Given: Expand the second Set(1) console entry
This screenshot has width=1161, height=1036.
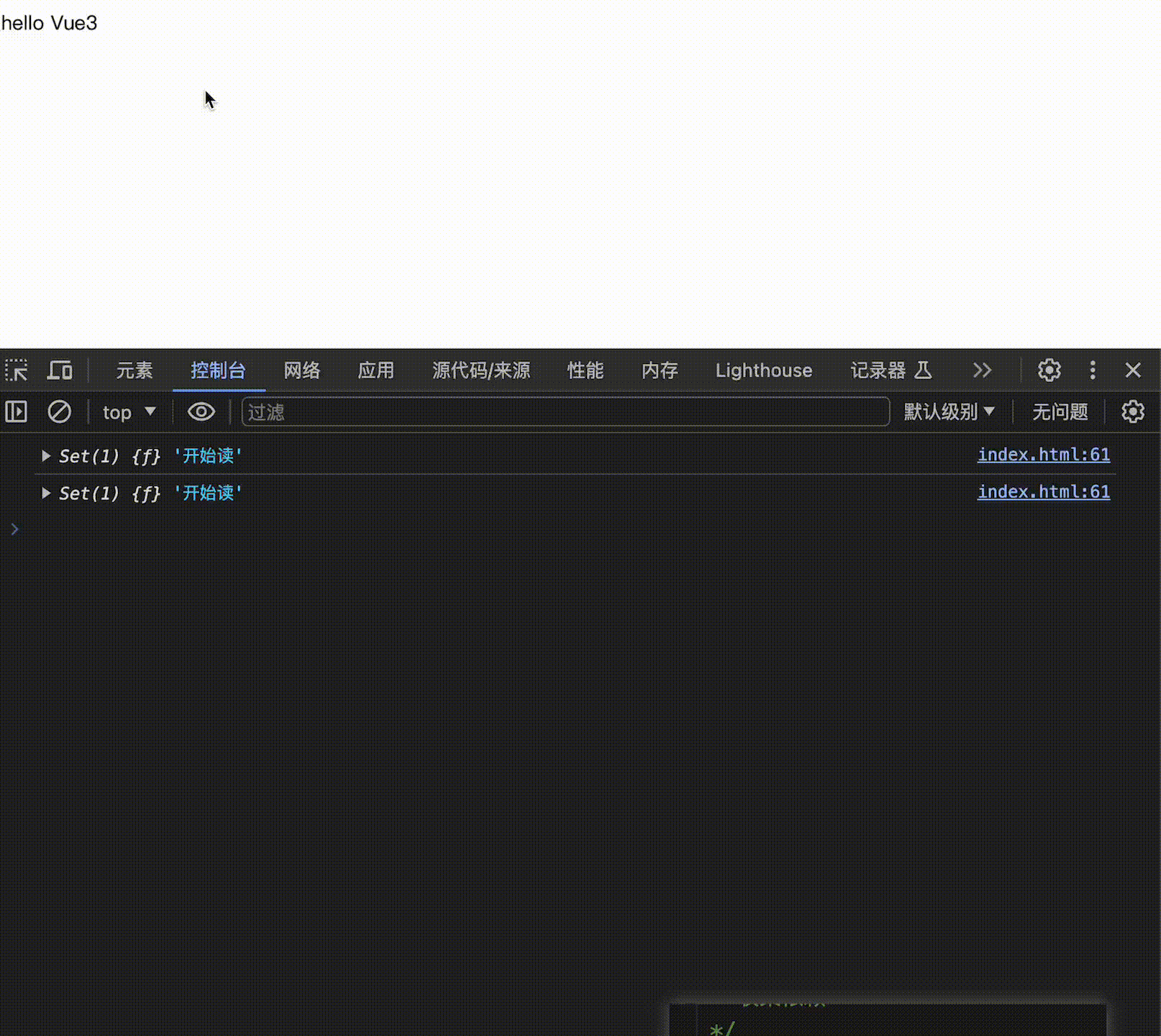Looking at the screenshot, I should tap(45, 493).
